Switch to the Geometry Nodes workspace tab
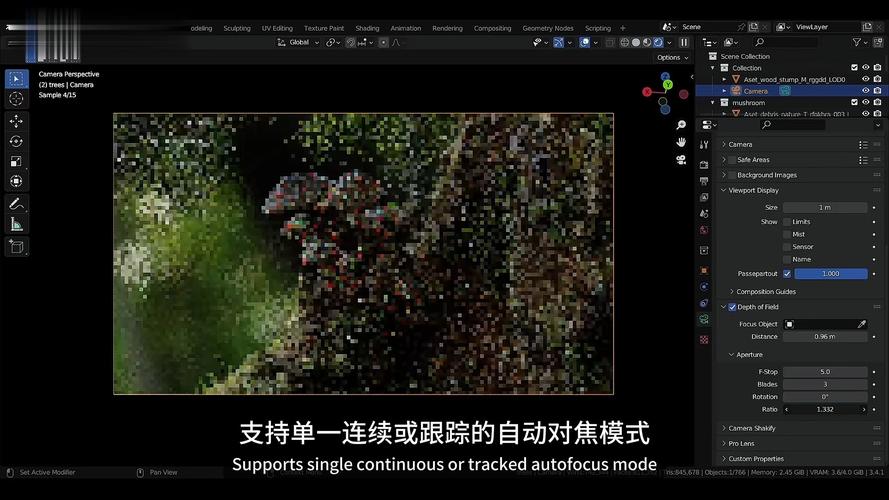The height and width of the screenshot is (500, 889). (548, 28)
